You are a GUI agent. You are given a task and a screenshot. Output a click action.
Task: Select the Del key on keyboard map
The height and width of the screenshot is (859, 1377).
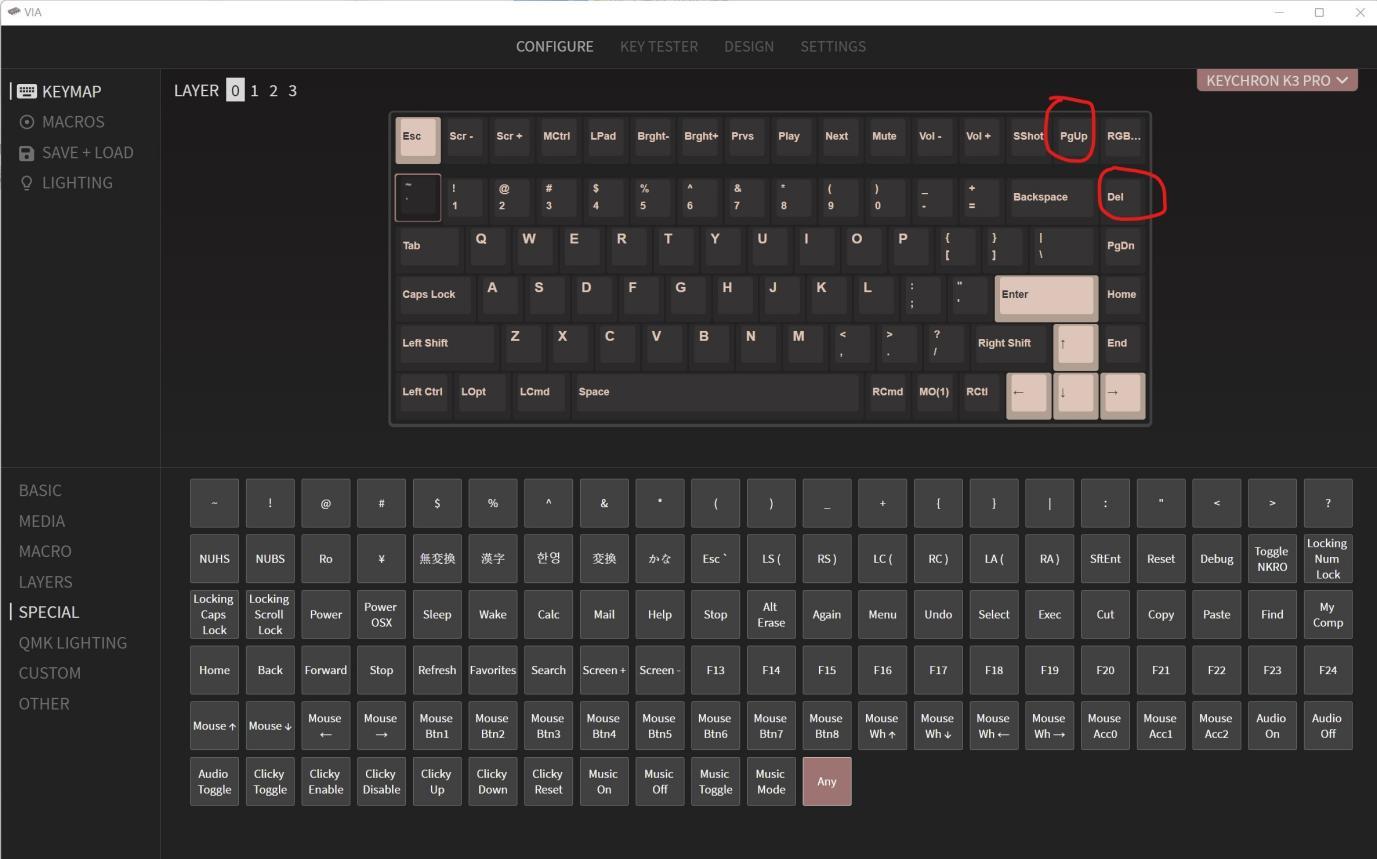[1122, 198]
